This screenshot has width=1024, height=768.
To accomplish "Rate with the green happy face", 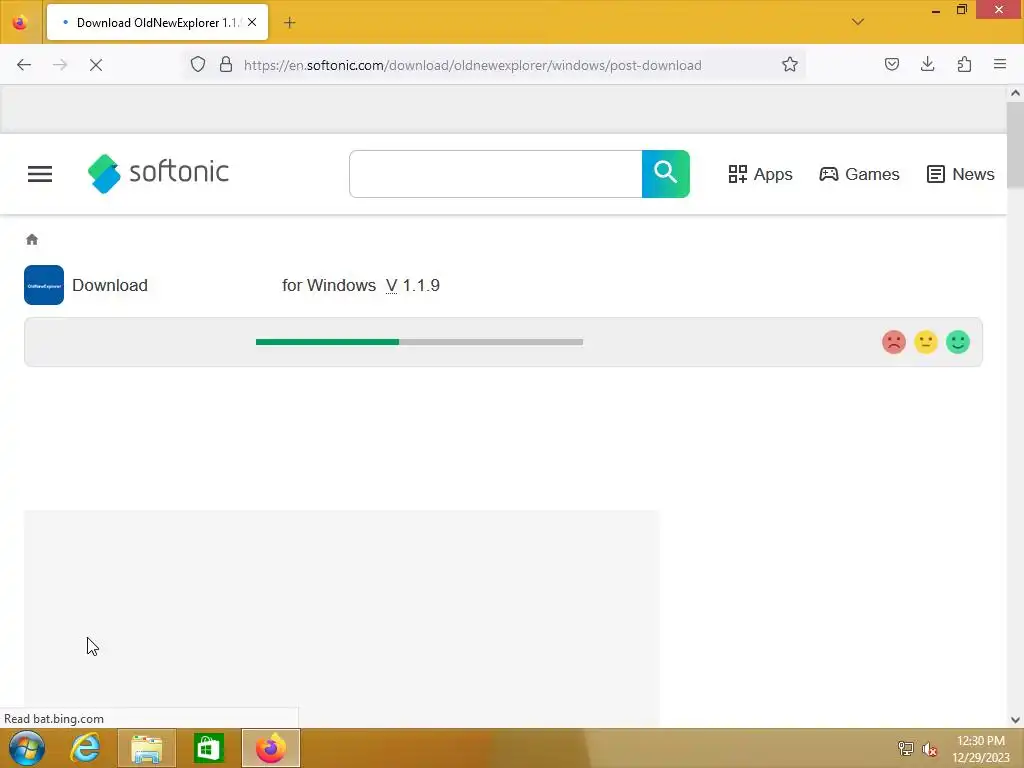I will (957, 342).
